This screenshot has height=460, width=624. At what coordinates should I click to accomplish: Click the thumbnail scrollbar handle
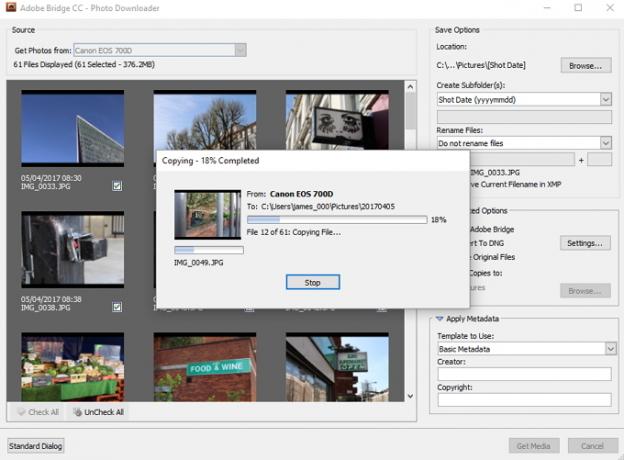(x=410, y=111)
